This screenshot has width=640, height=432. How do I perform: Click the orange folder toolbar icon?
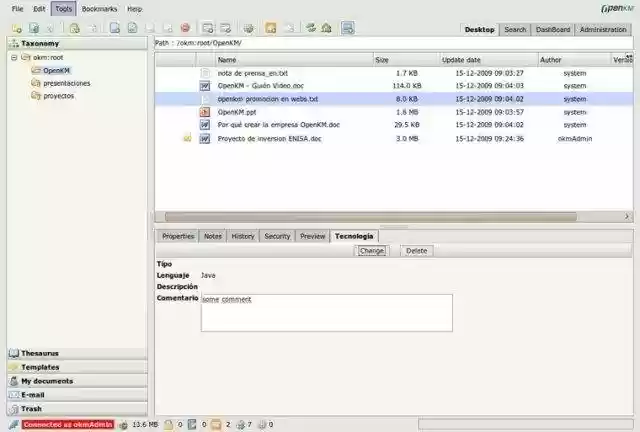click(x=270, y=28)
